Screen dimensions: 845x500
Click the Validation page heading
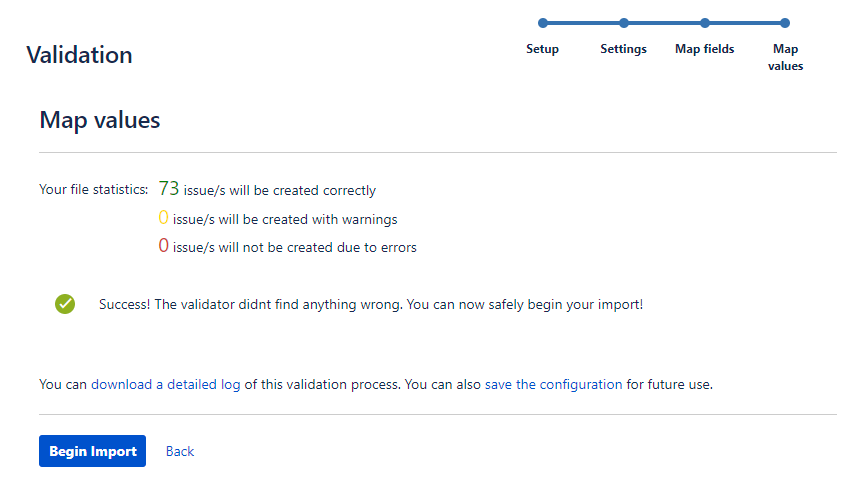pyautogui.click(x=79, y=54)
